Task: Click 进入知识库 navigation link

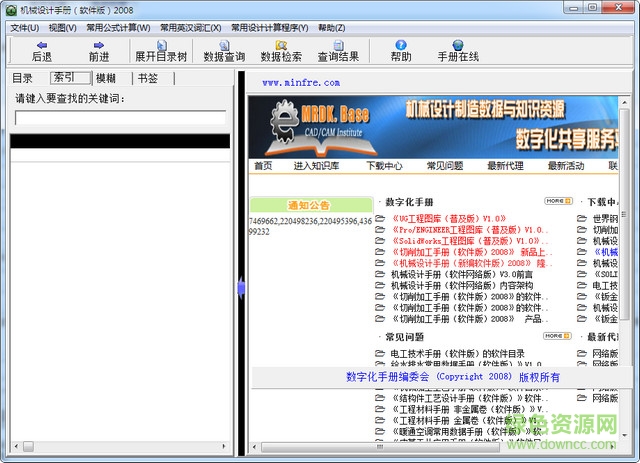Action: (316, 165)
